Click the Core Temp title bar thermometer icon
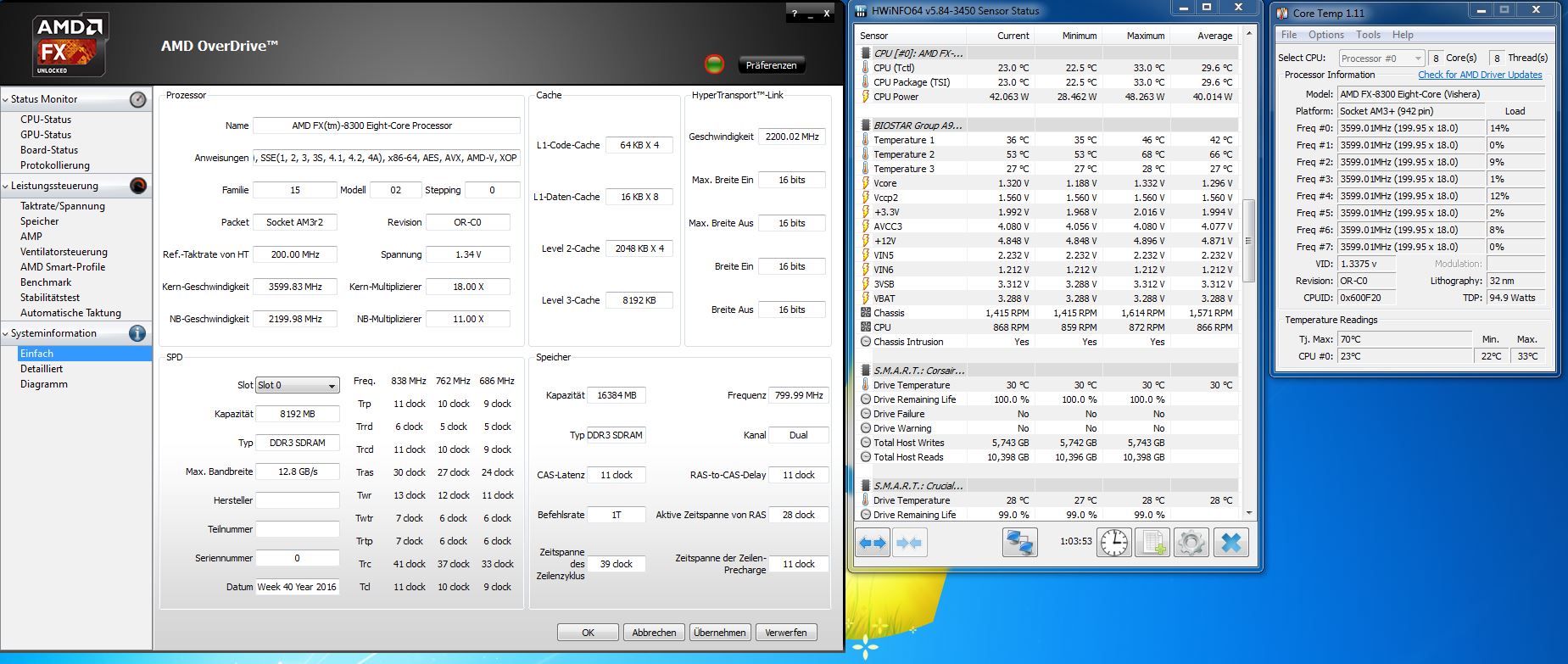 (1281, 13)
